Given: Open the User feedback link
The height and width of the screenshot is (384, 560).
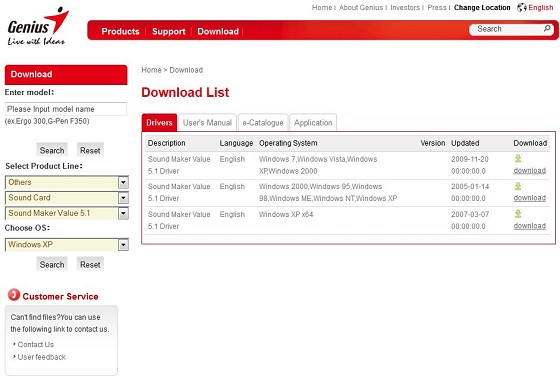Looking at the screenshot, I should pyautogui.click(x=42, y=357).
